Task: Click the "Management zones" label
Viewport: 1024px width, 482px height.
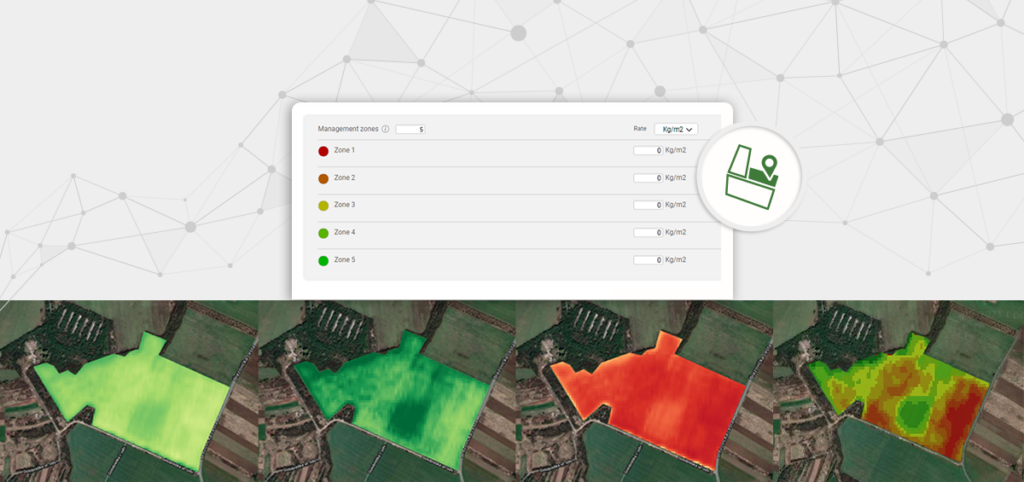Action: tap(348, 129)
